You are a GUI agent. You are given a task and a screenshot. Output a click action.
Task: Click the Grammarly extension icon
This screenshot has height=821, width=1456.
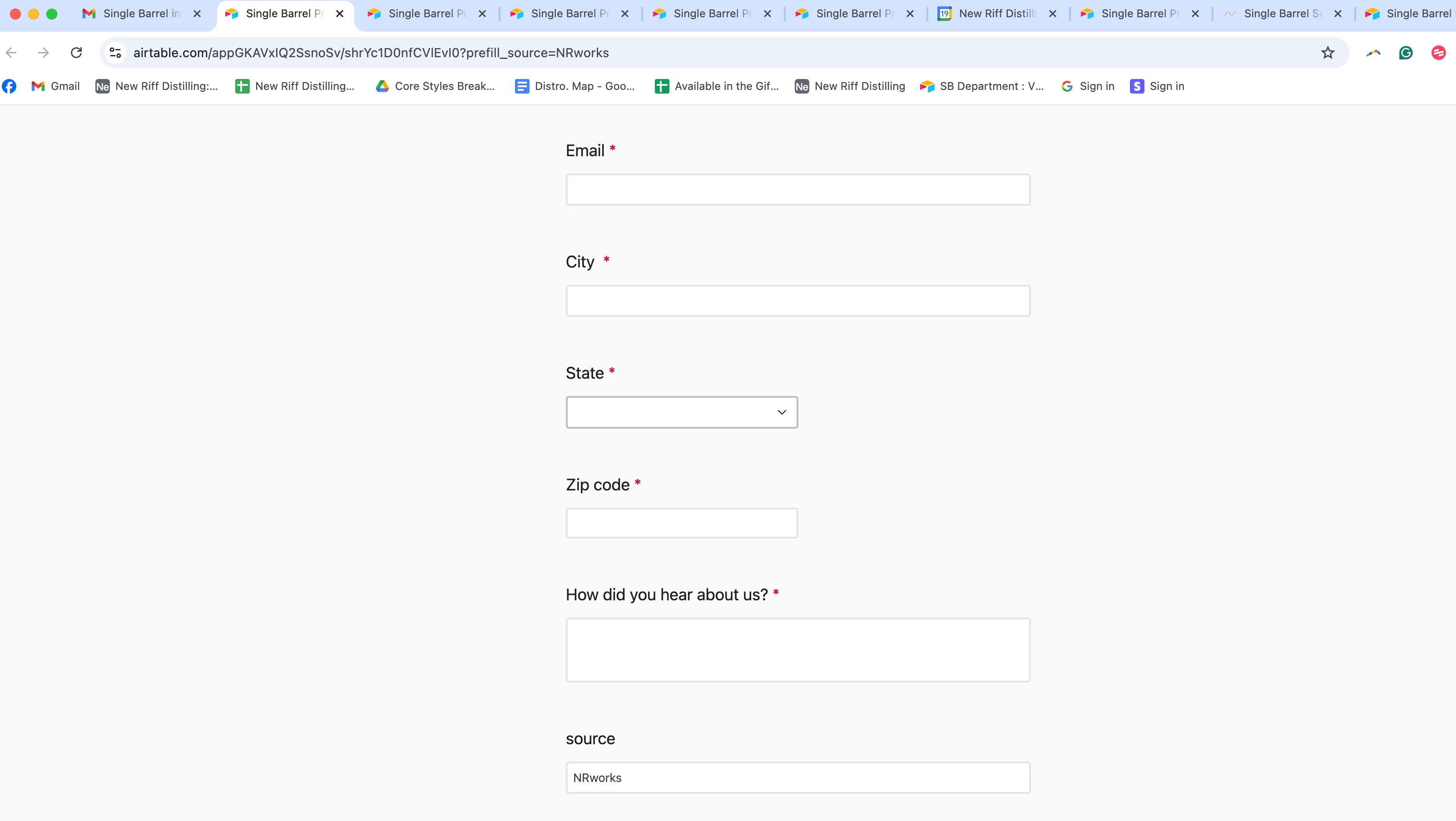(1406, 53)
